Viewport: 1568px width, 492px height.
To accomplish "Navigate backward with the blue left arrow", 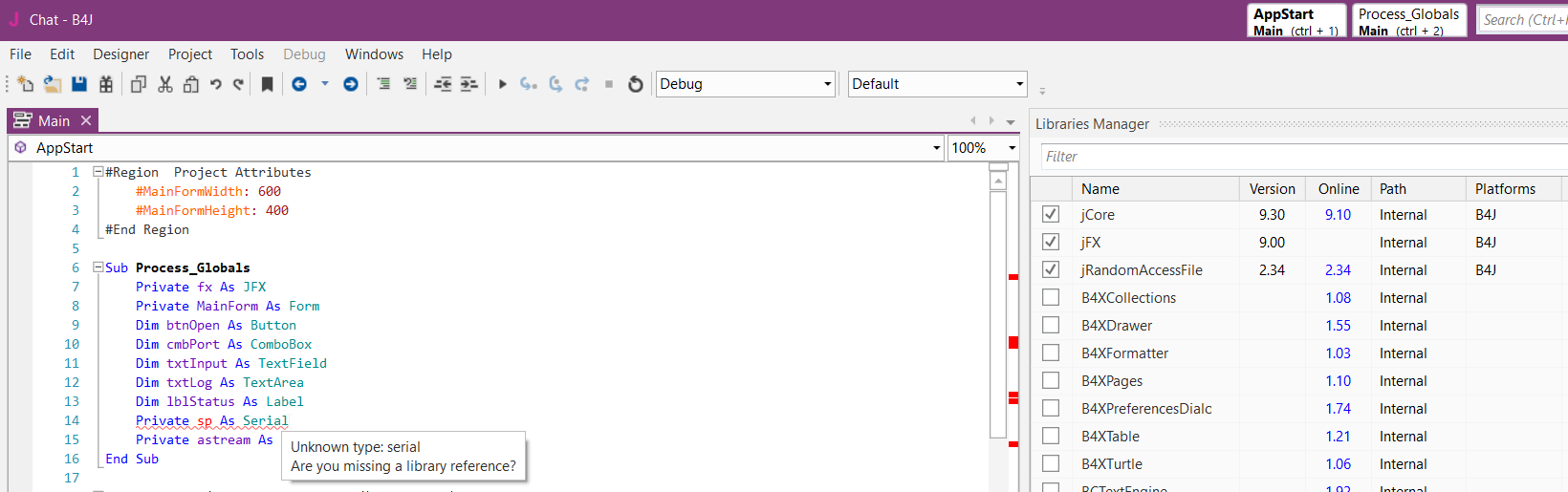I will [x=299, y=84].
